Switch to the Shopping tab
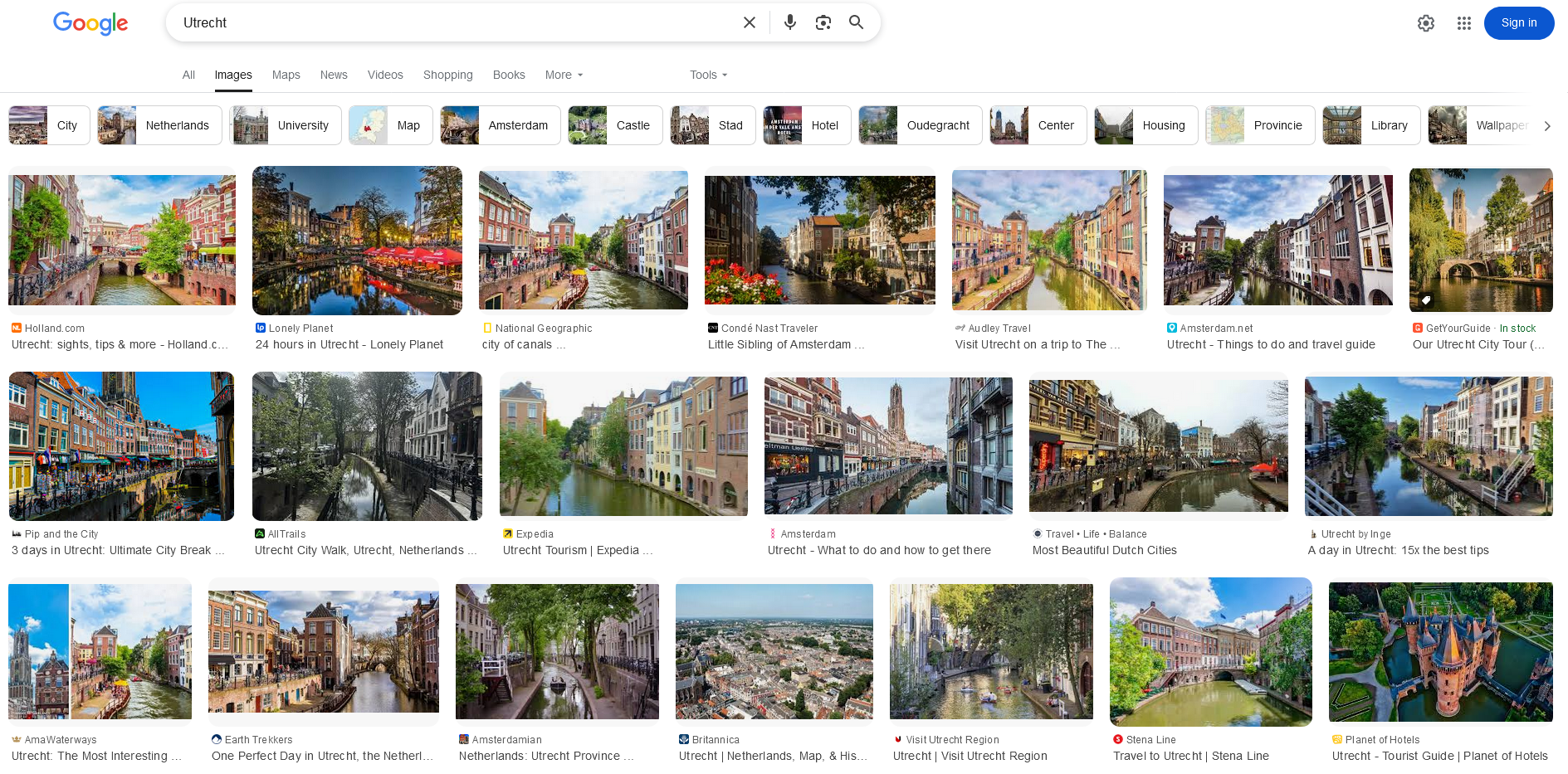The width and height of the screenshot is (1568, 774). coord(447,75)
